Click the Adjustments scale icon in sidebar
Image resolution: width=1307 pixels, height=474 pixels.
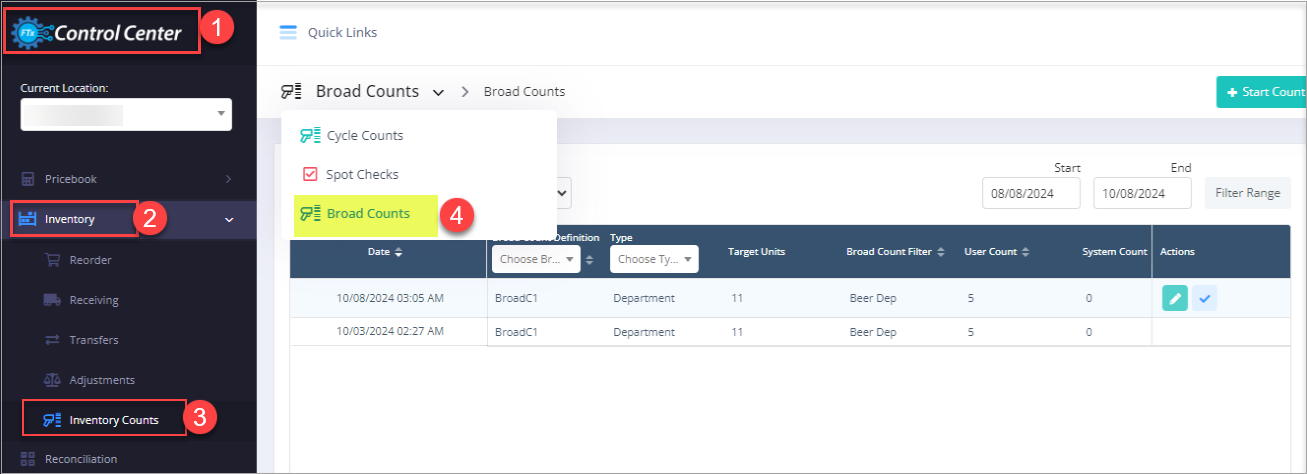[53, 380]
